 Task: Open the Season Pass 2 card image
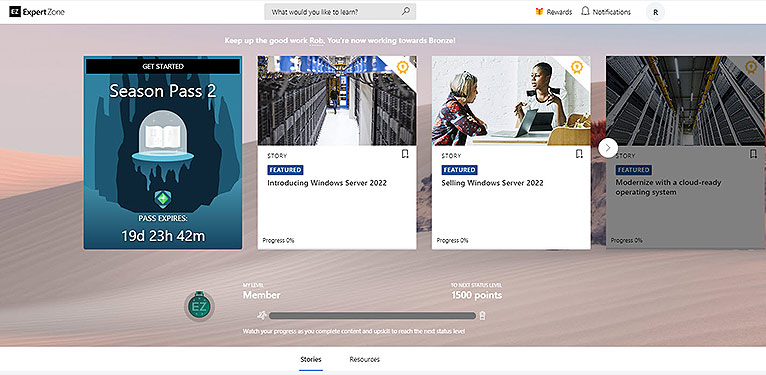coord(163,153)
